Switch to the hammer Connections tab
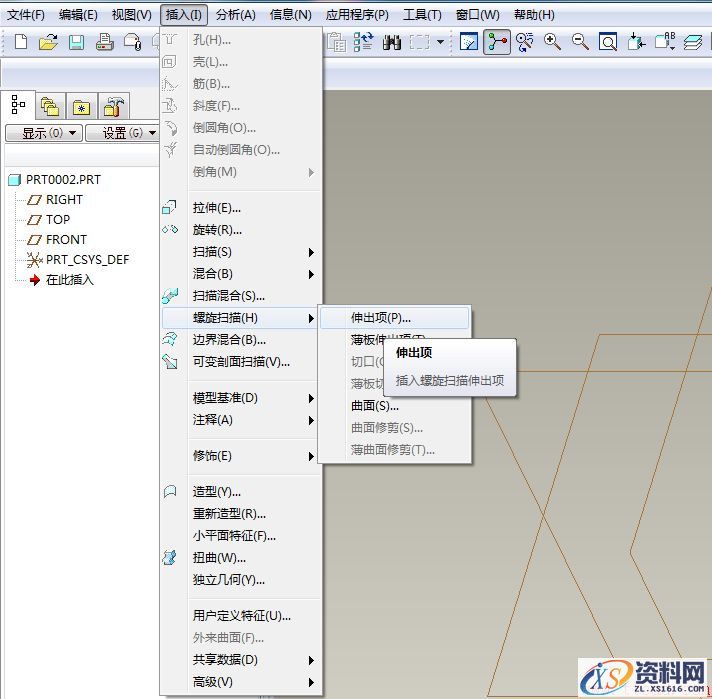The height and width of the screenshot is (699, 712). click(x=114, y=107)
